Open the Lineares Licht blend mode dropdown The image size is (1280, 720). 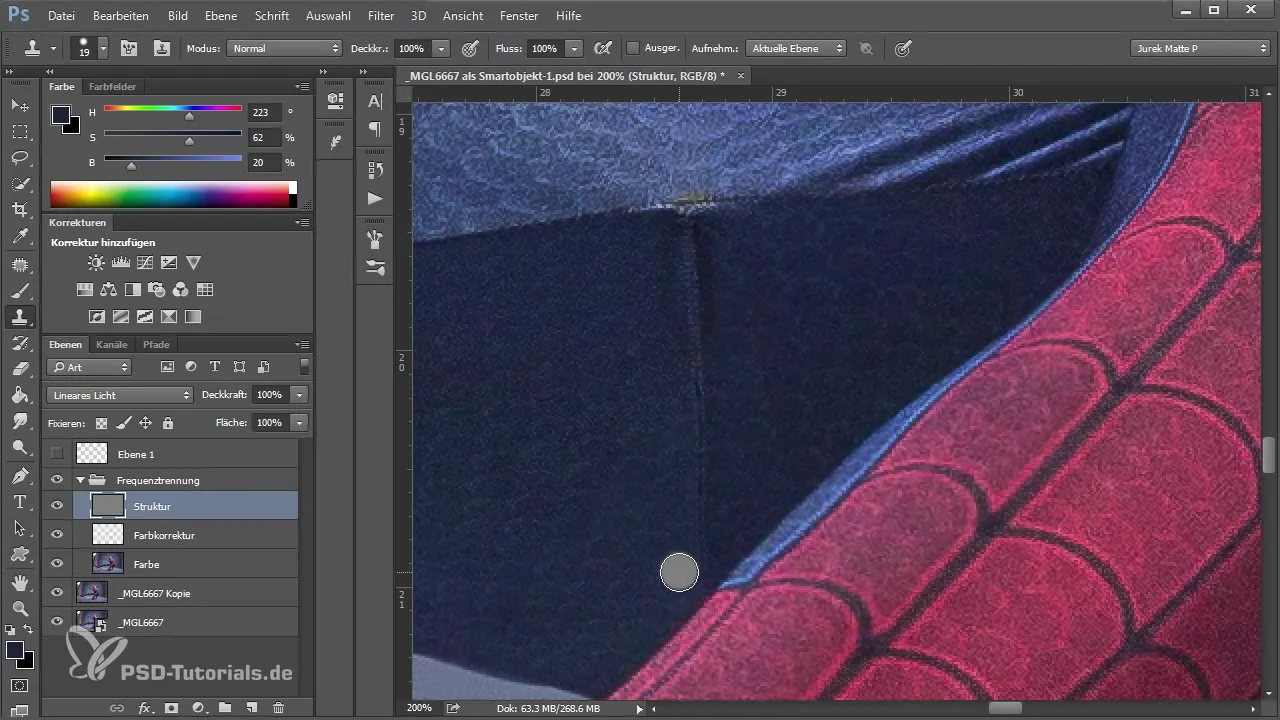pos(119,395)
